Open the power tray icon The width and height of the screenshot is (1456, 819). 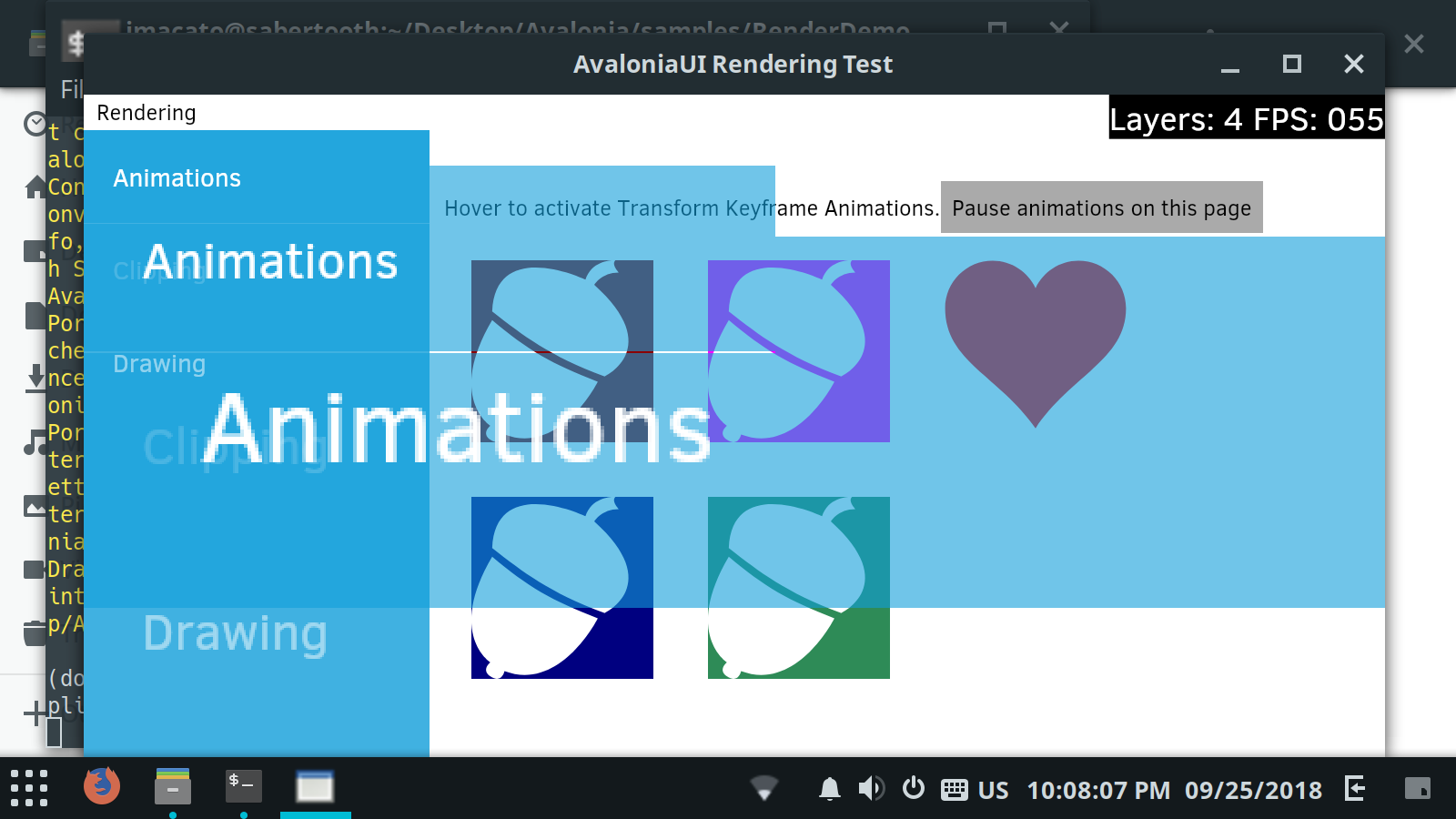(x=914, y=788)
